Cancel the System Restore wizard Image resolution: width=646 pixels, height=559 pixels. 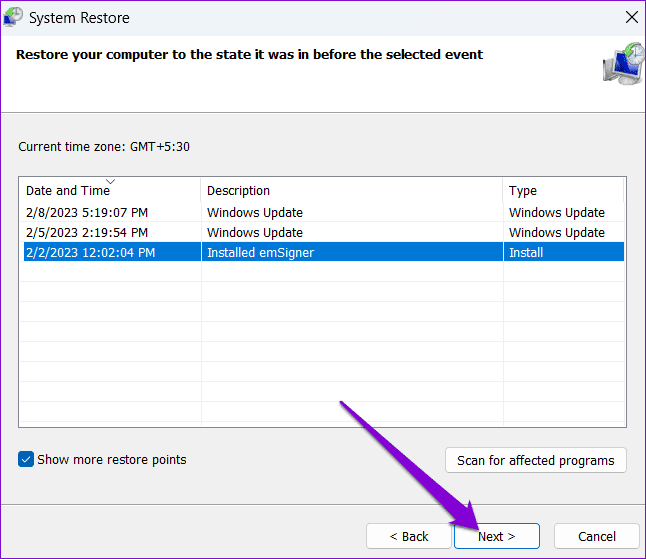point(597,537)
